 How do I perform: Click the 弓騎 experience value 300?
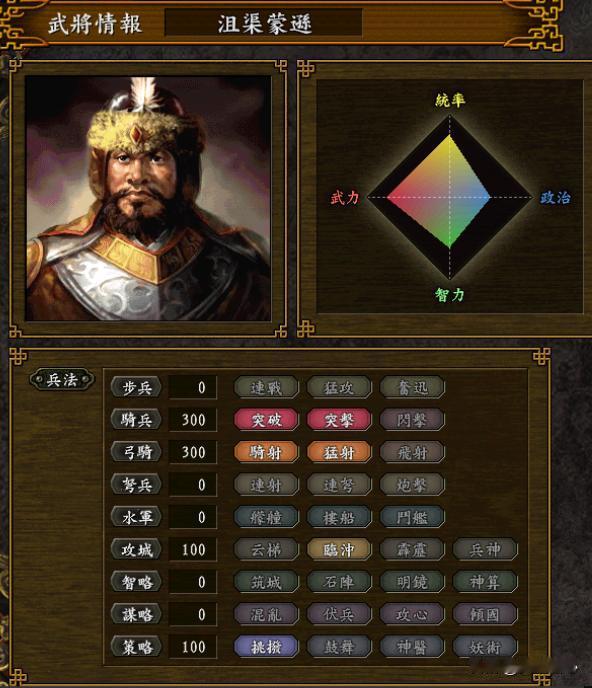tap(193, 452)
